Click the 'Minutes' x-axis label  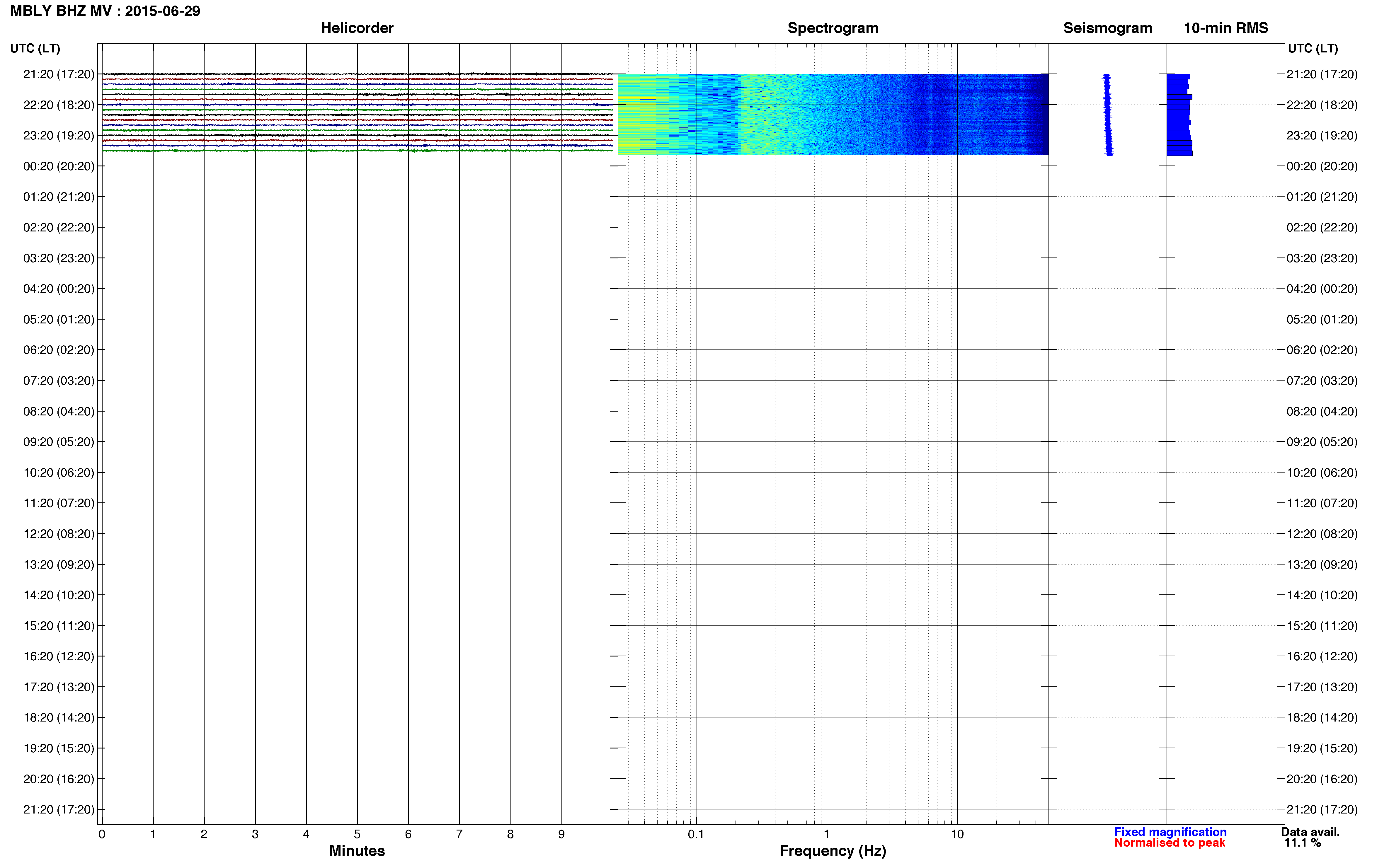pos(357,851)
